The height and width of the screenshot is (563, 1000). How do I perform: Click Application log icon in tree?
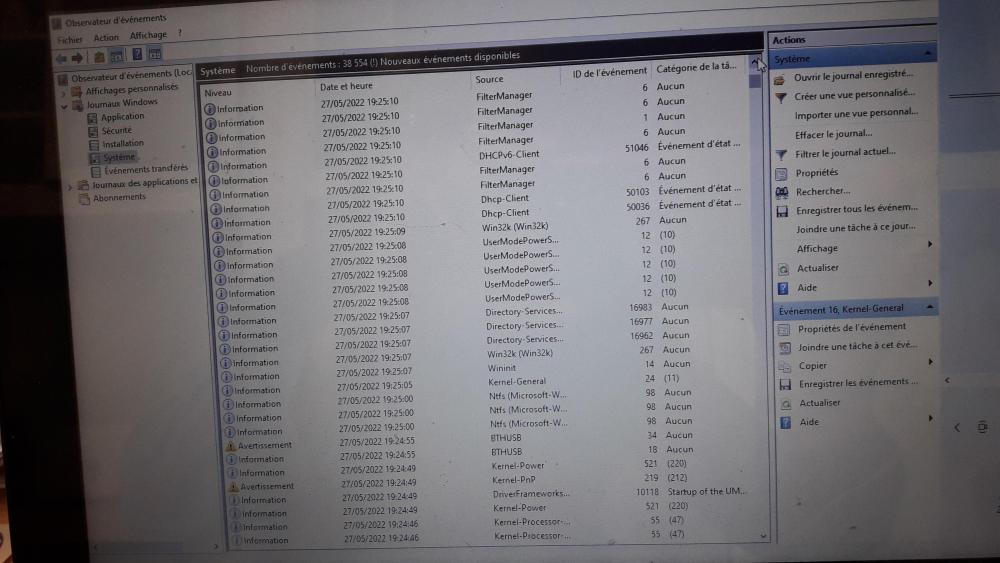coord(92,118)
